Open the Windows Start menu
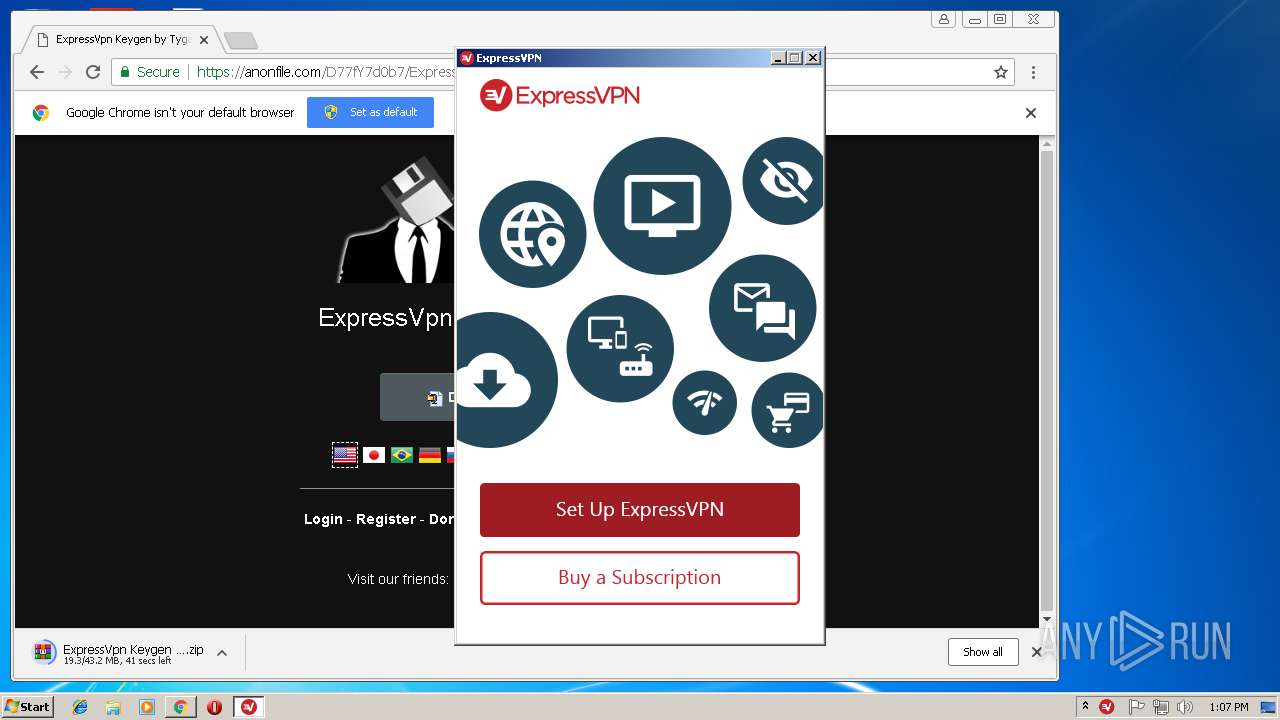 pyautogui.click(x=28, y=706)
